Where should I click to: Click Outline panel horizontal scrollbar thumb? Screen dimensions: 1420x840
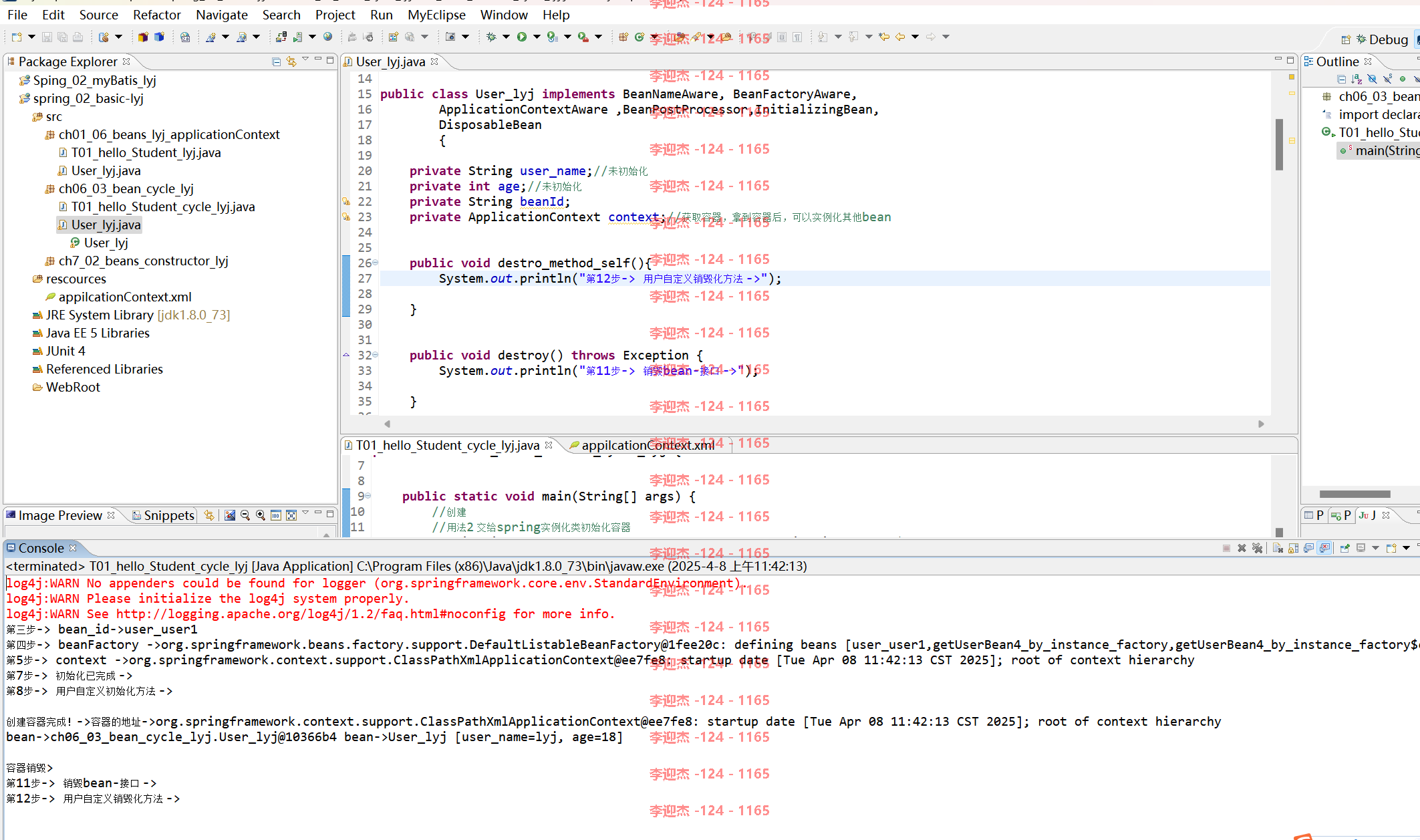1355,494
